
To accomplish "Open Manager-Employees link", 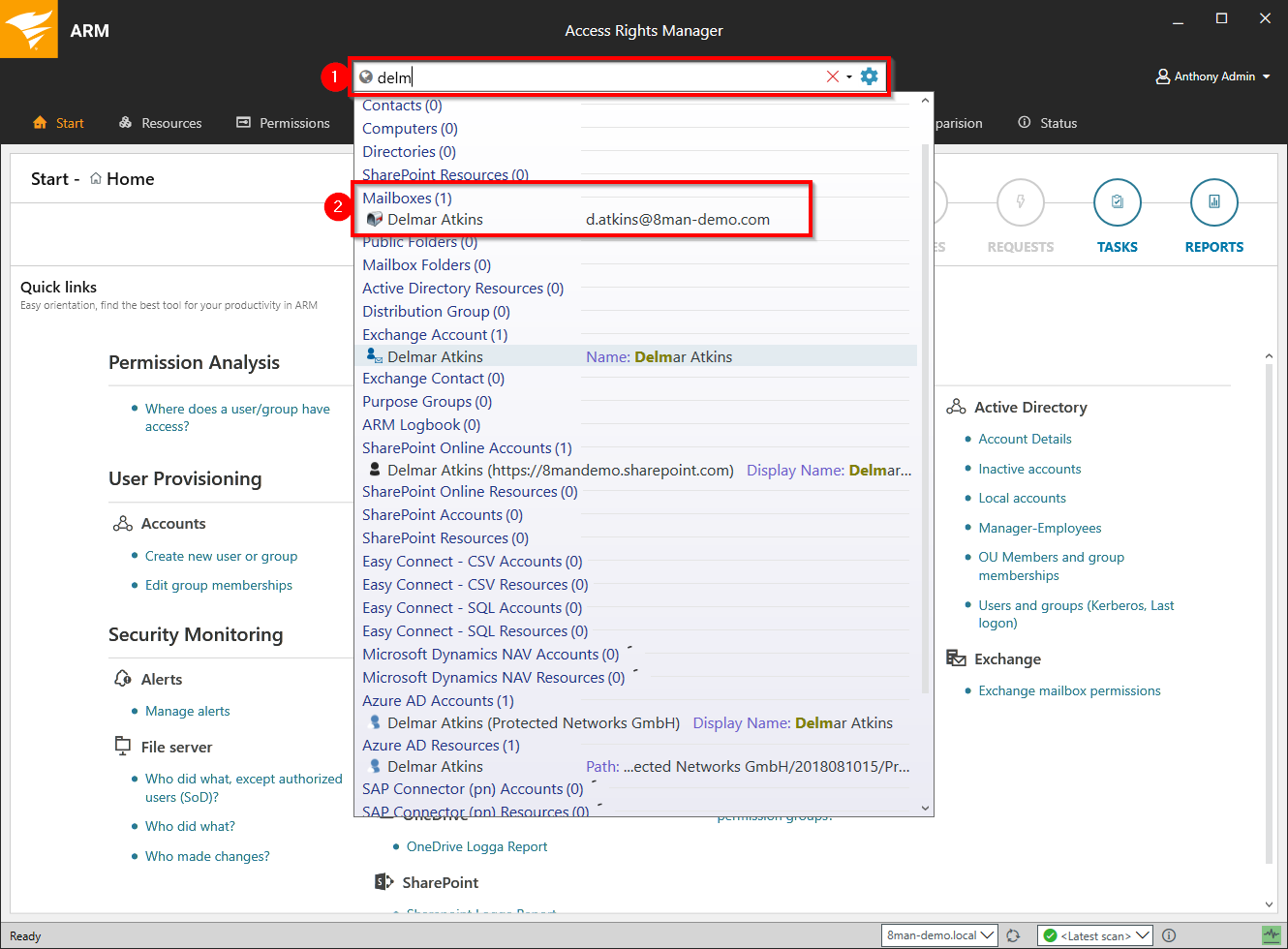I will 1039,528.
